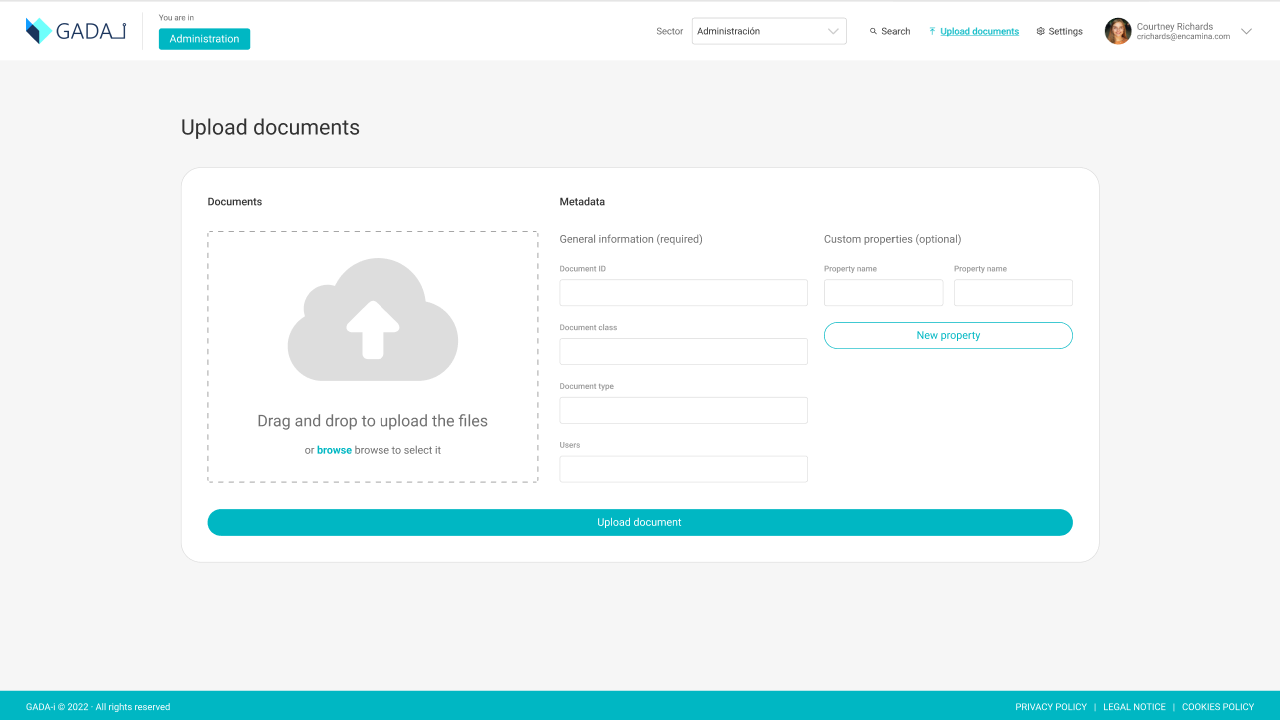
Task: Open the Cookies Policy link
Action: (1218, 707)
